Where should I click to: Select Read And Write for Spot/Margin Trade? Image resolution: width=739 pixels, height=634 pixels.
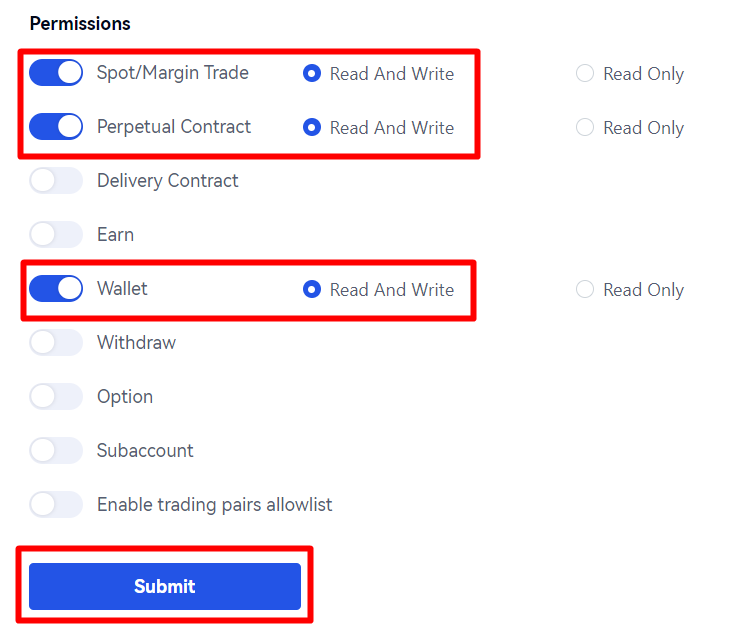click(x=312, y=74)
